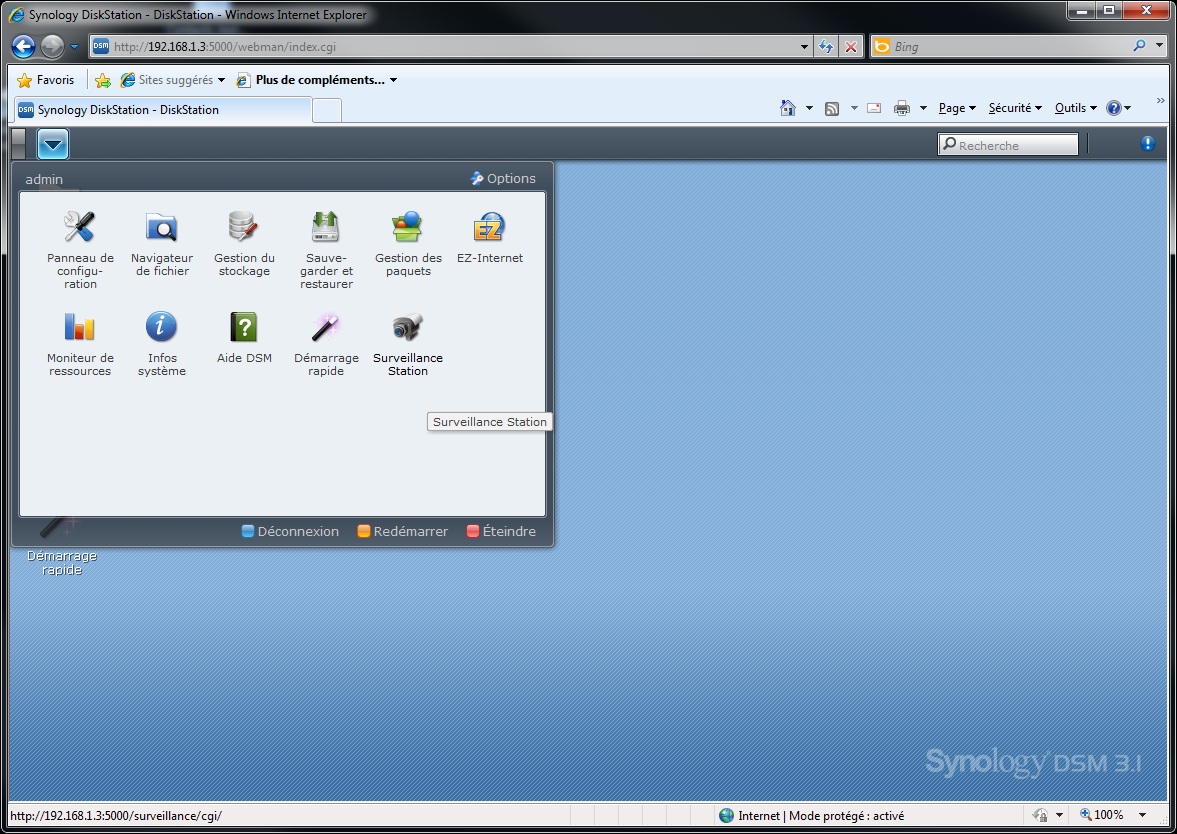Click the Bing search magnifier icon
This screenshot has width=1177, height=834.
[1139, 46]
